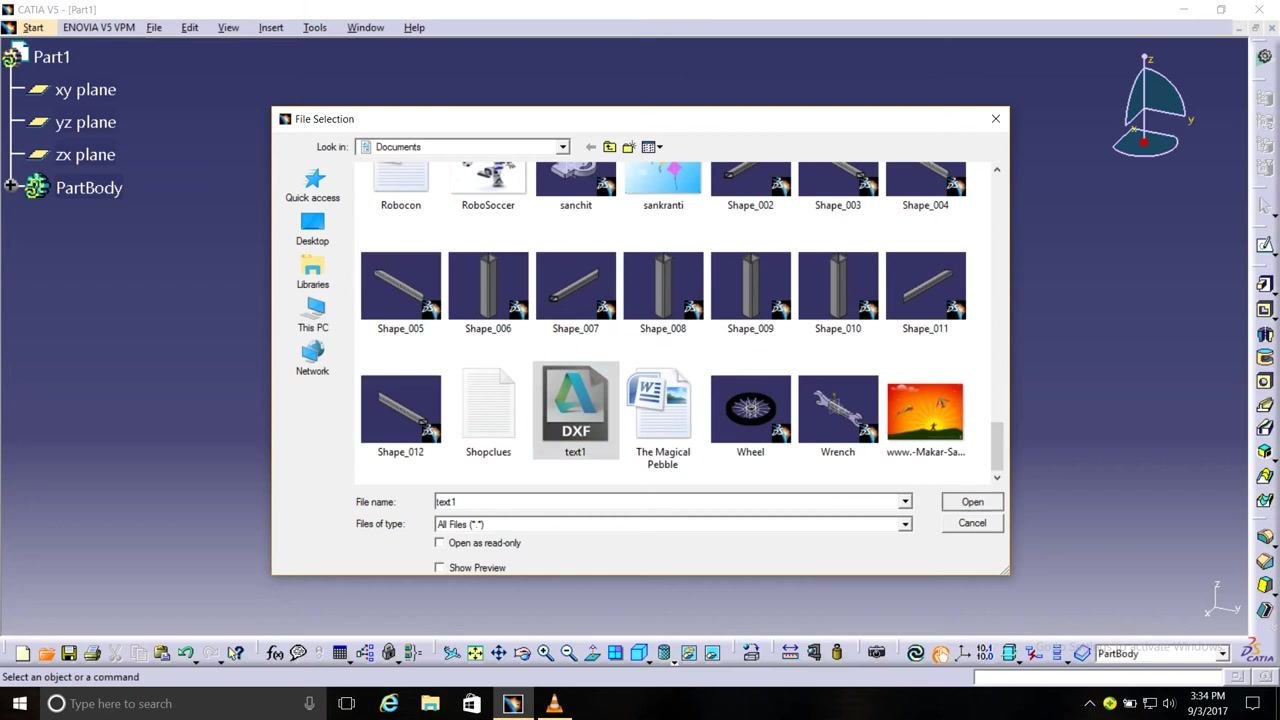Click the Cancel button in dialog
1280x720 pixels.
973,523
